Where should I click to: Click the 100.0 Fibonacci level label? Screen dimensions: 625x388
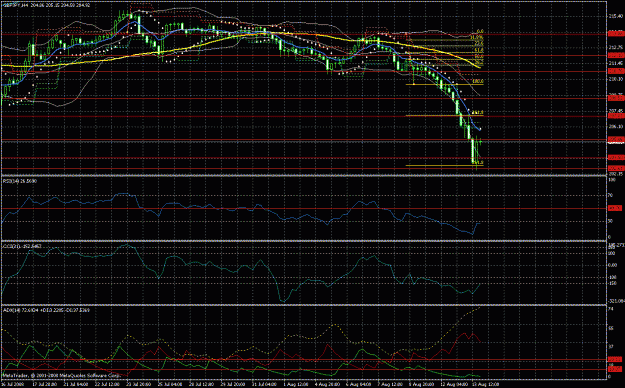tap(478, 81)
